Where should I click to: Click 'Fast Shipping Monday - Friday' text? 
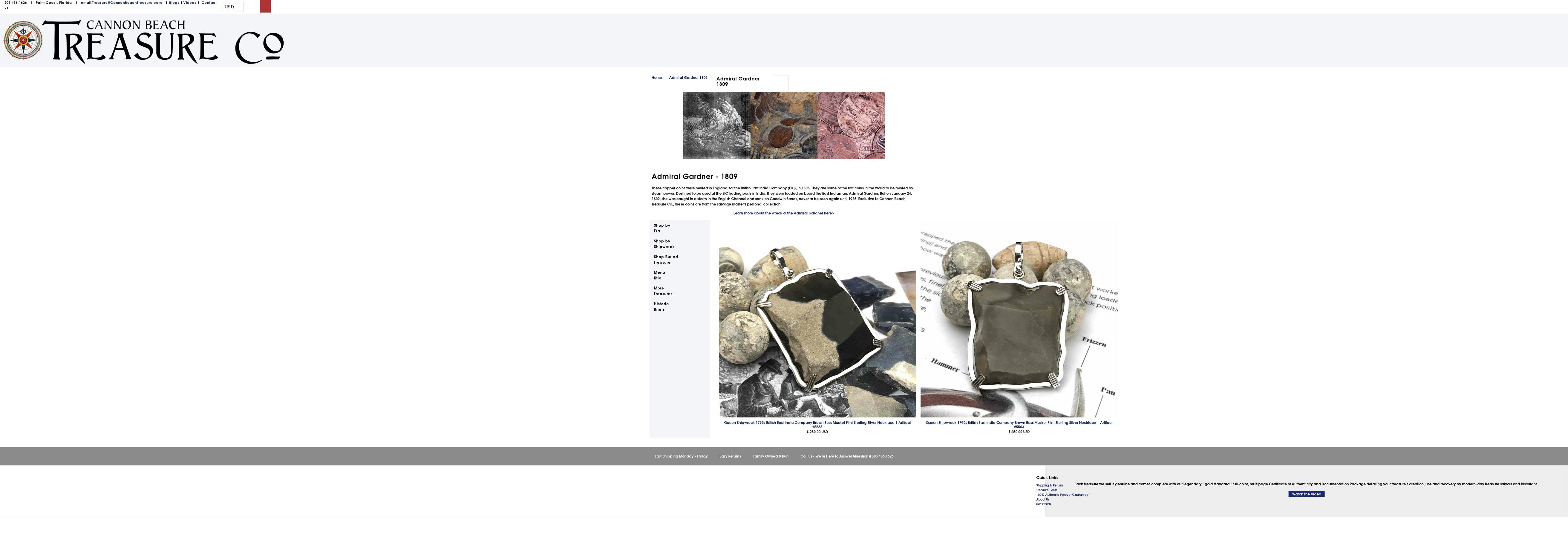[681, 456]
